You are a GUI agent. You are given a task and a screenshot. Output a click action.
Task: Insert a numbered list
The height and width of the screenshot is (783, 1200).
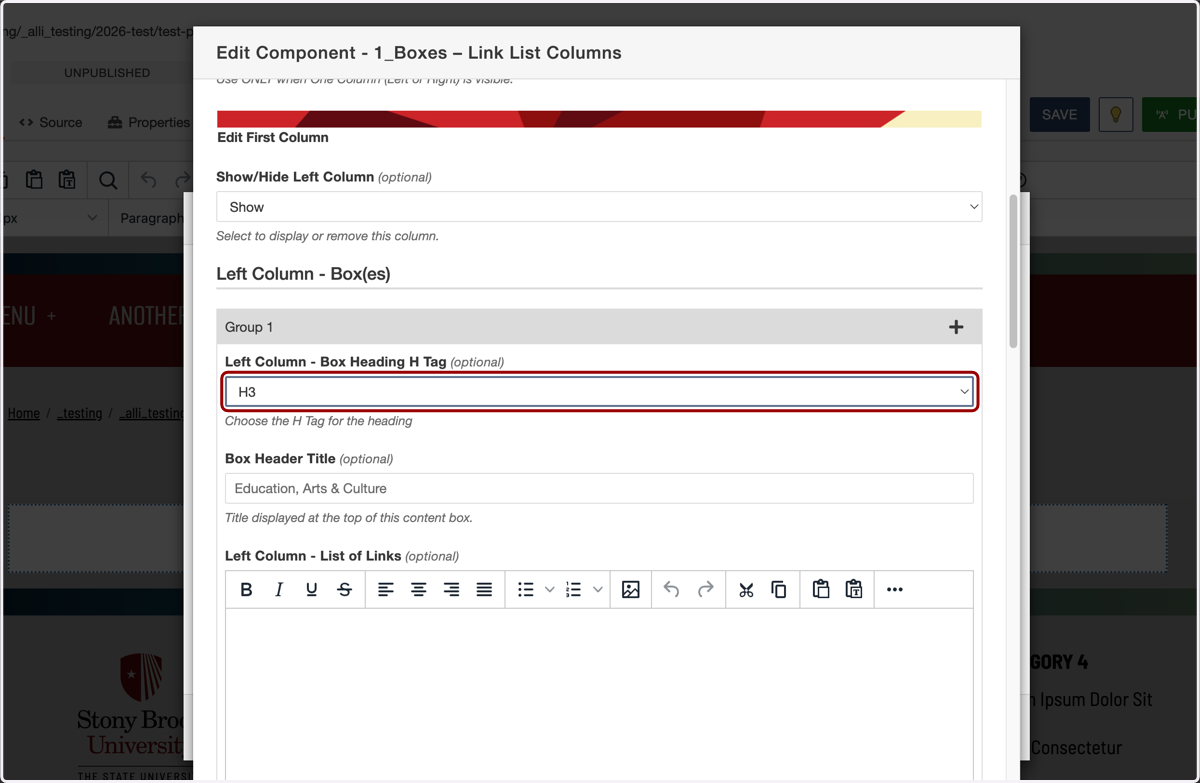click(x=574, y=590)
